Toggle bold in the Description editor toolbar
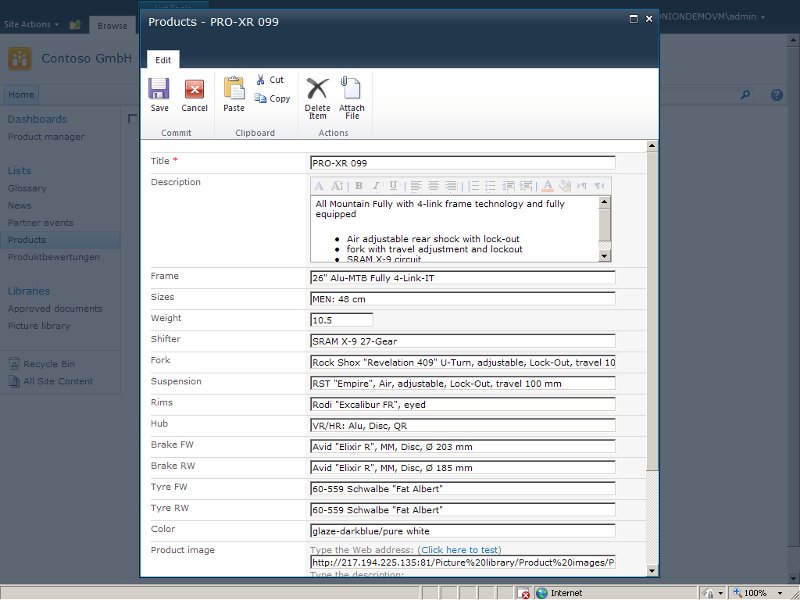The image size is (800, 600). (359, 186)
